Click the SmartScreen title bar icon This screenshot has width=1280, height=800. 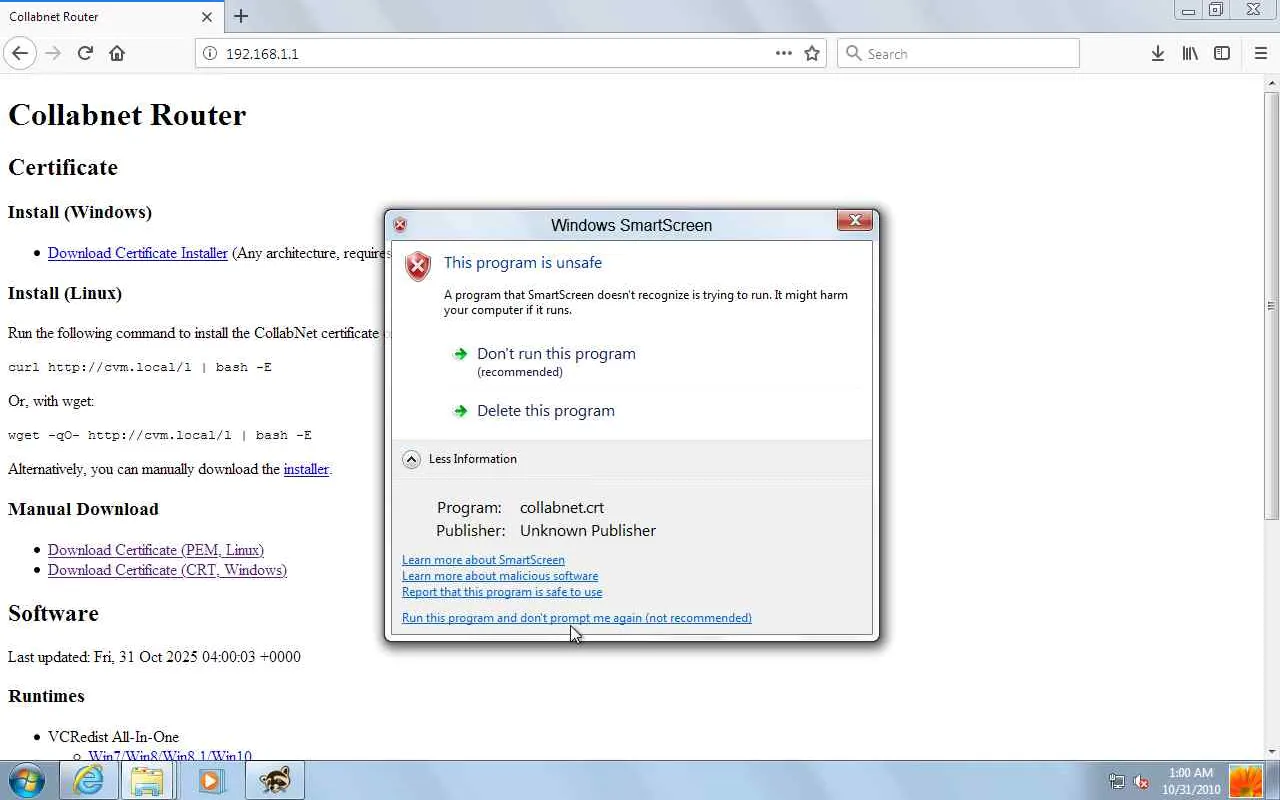click(x=400, y=225)
